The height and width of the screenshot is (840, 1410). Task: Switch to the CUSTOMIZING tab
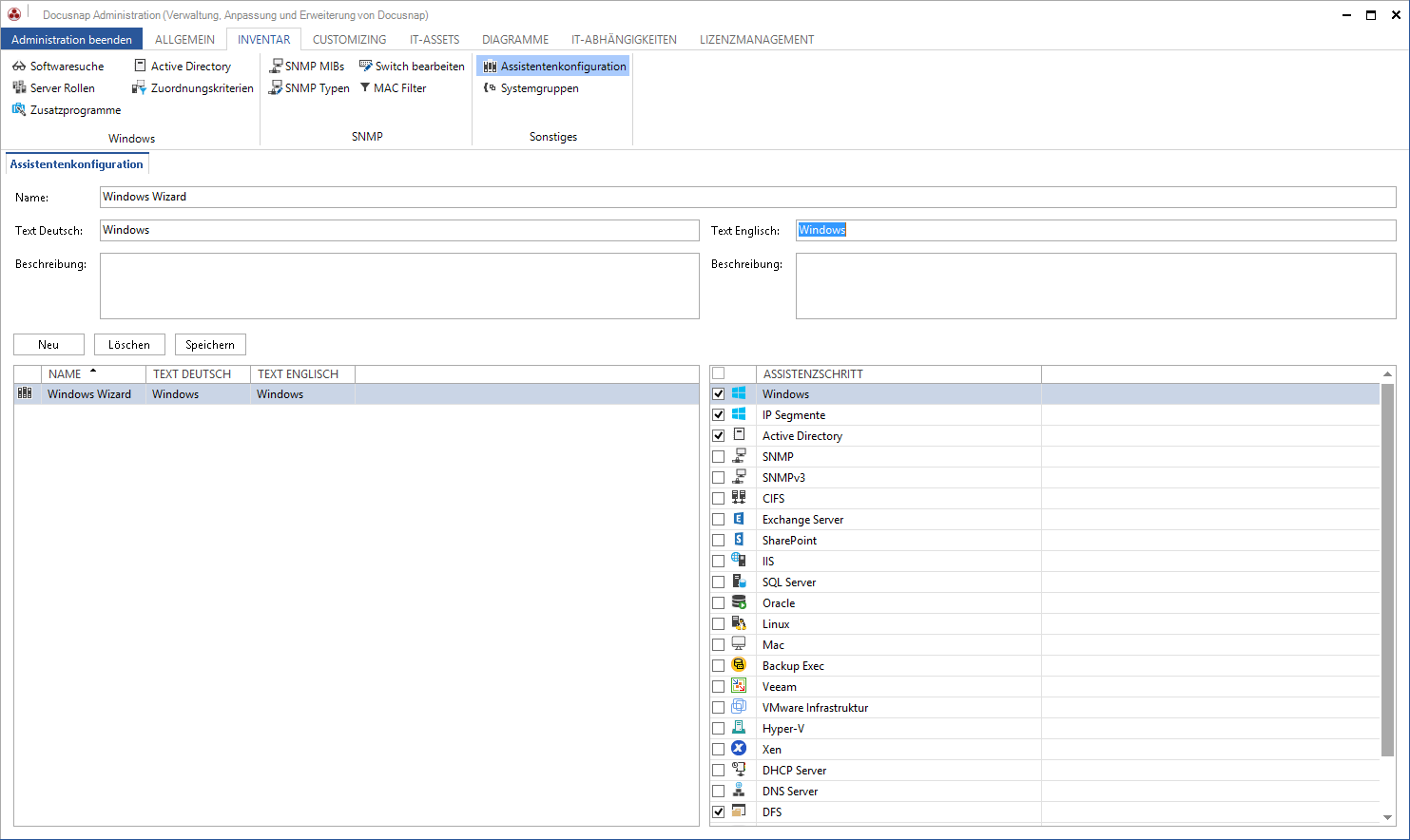point(349,39)
